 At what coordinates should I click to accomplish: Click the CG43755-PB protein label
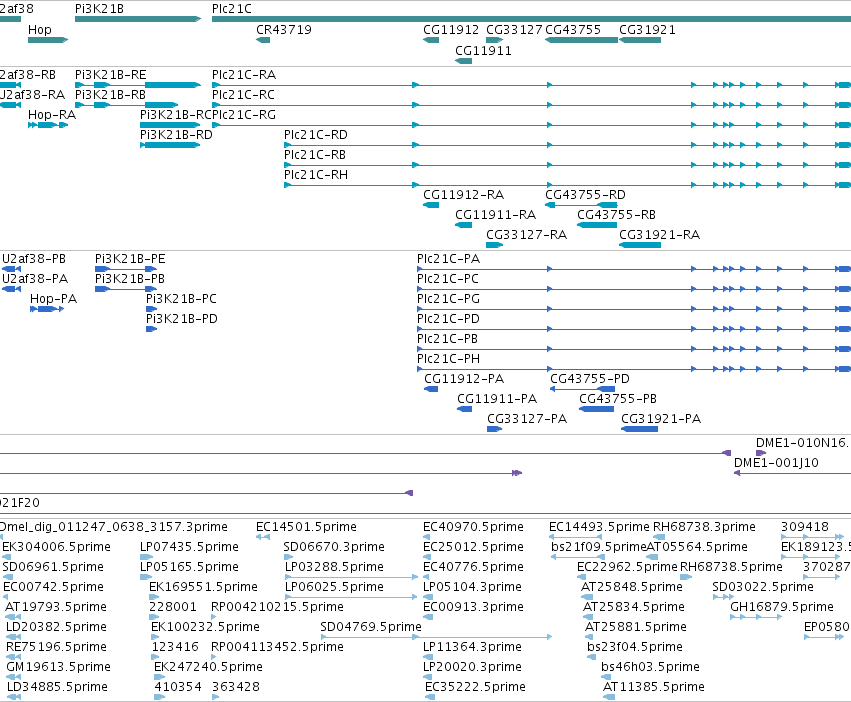pos(618,399)
